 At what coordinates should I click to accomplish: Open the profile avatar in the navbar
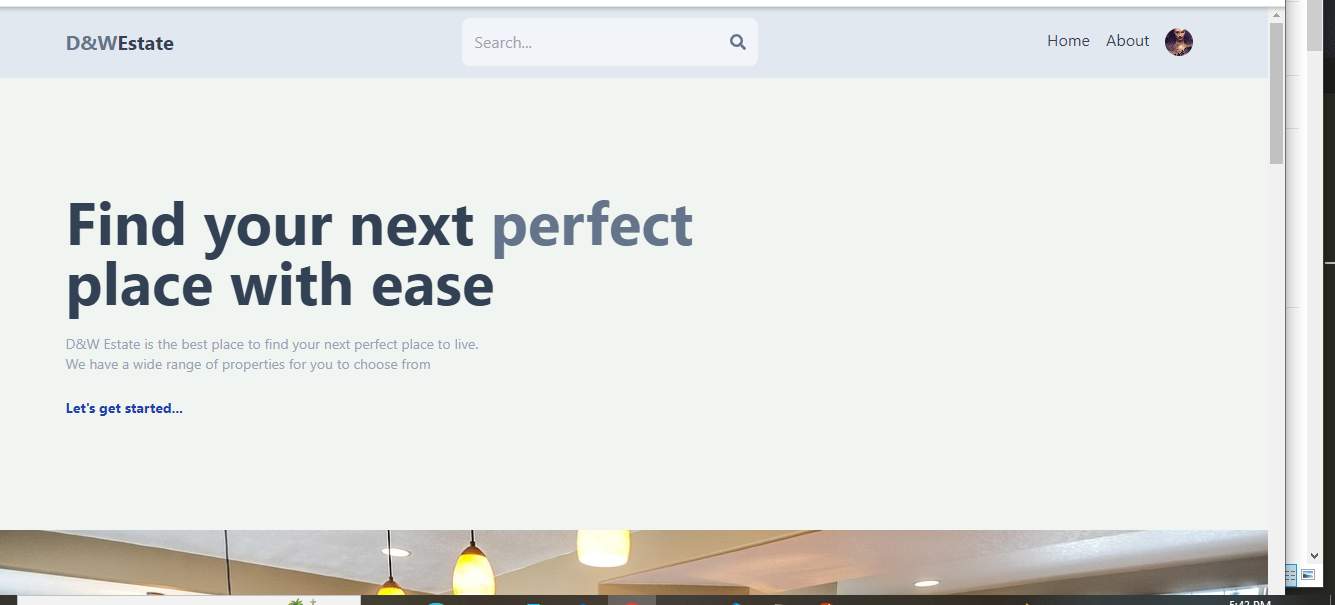(1179, 42)
